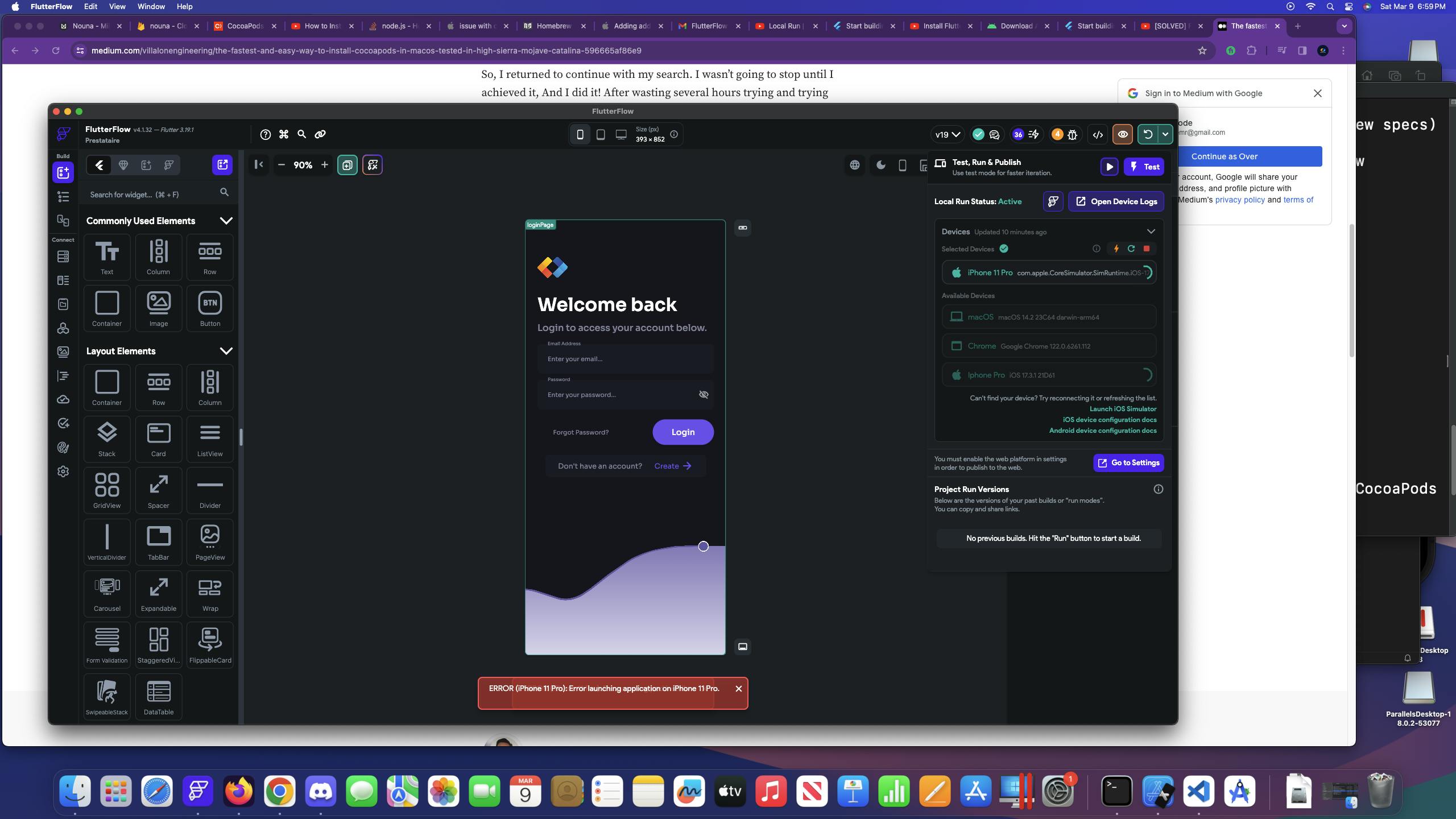
Task: Open the debug bug icon
Action: click(x=1073, y=135)
